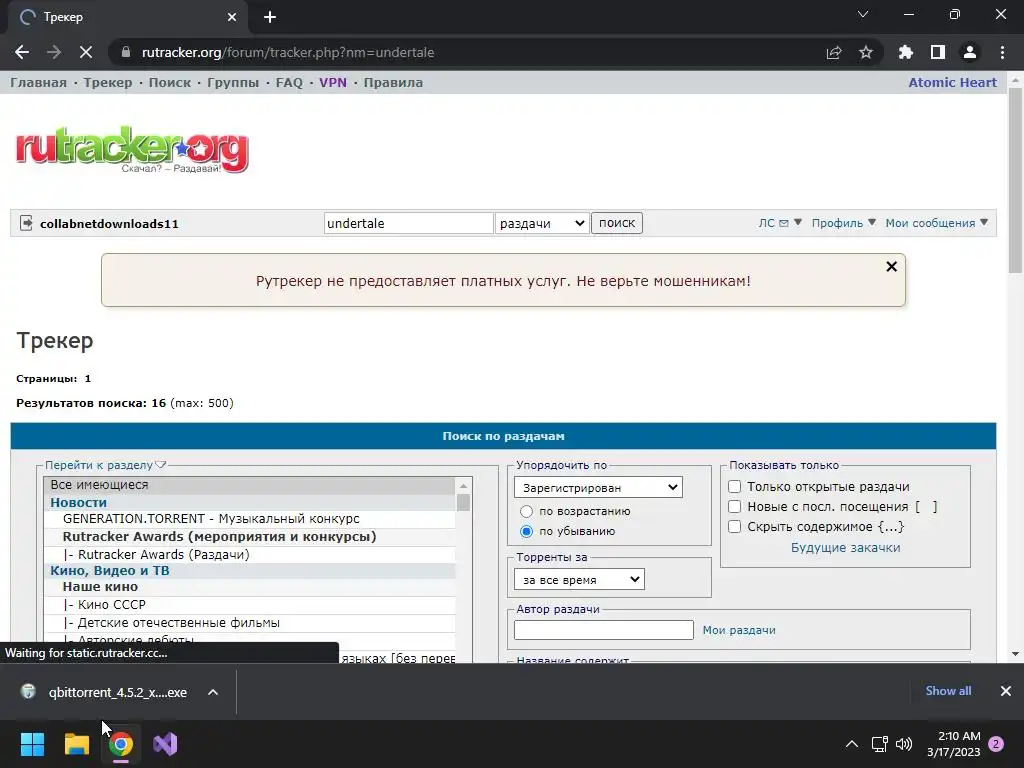Image resolution: width=1024 pixels, height=768 pixels.
Task: Open File Explorer from the taskbar
Action: (x=76, y=744)
